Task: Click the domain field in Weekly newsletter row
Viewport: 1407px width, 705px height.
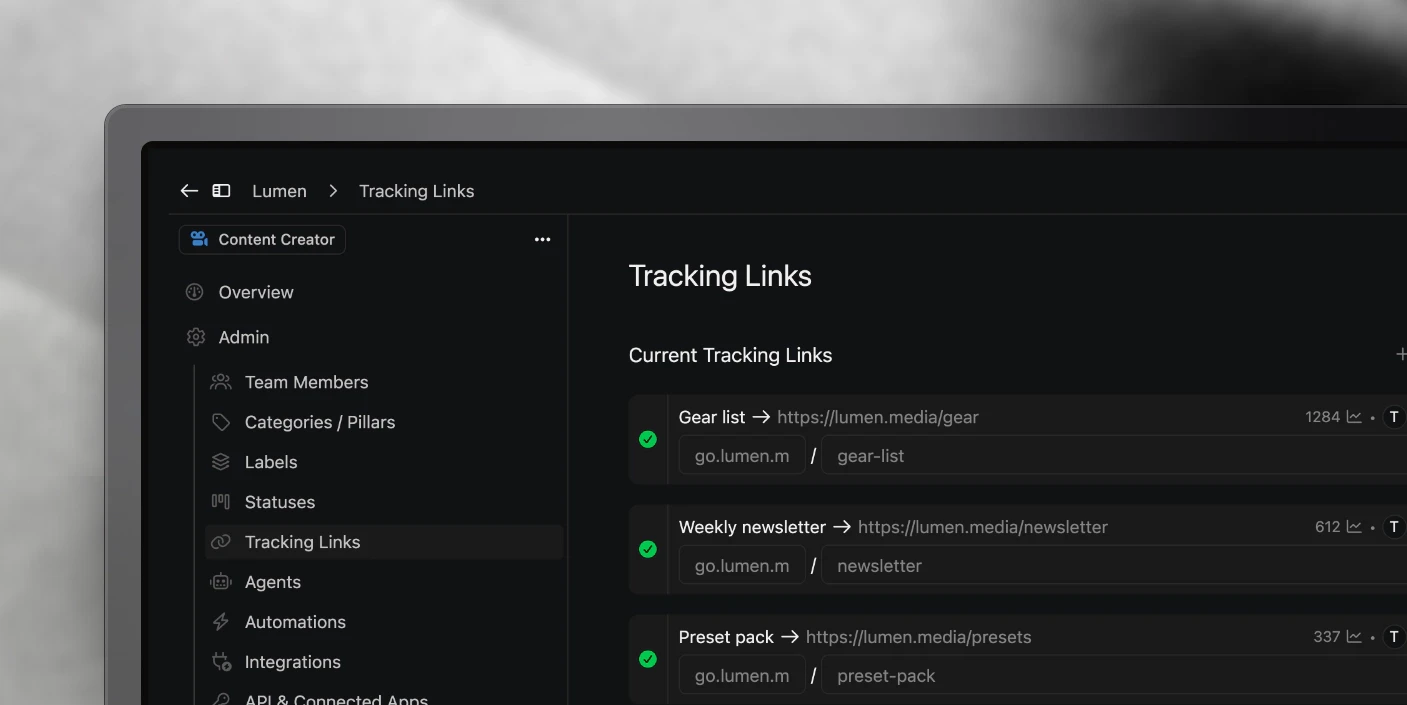Action: pos(742,566)
